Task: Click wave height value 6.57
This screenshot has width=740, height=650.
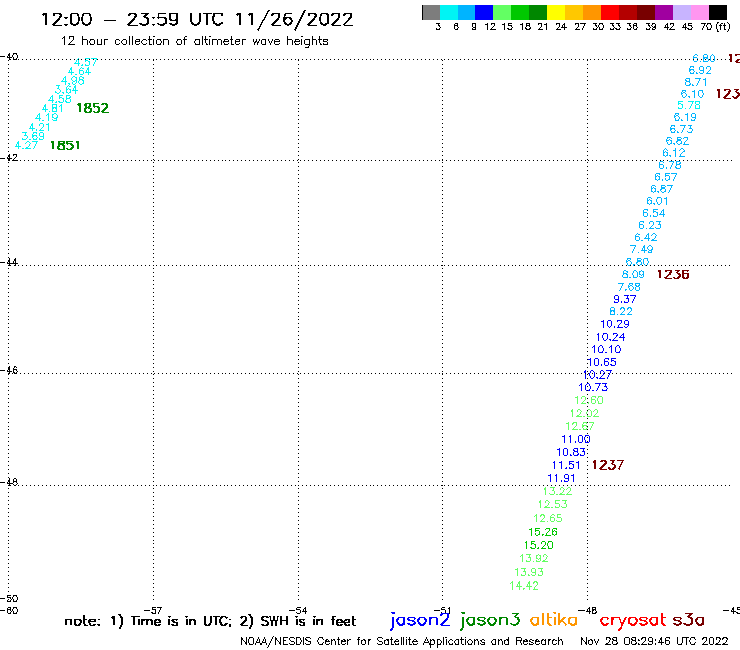Action: (665, 177)
